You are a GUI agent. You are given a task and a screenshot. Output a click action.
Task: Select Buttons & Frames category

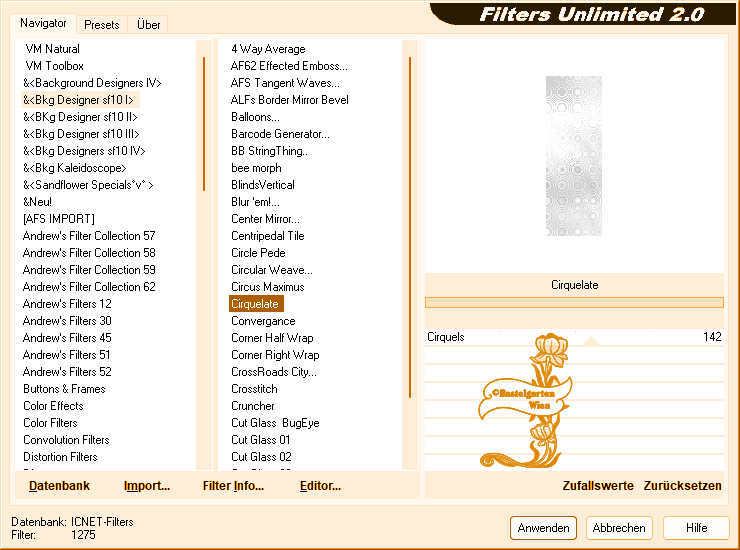click(x=64, y=389)
